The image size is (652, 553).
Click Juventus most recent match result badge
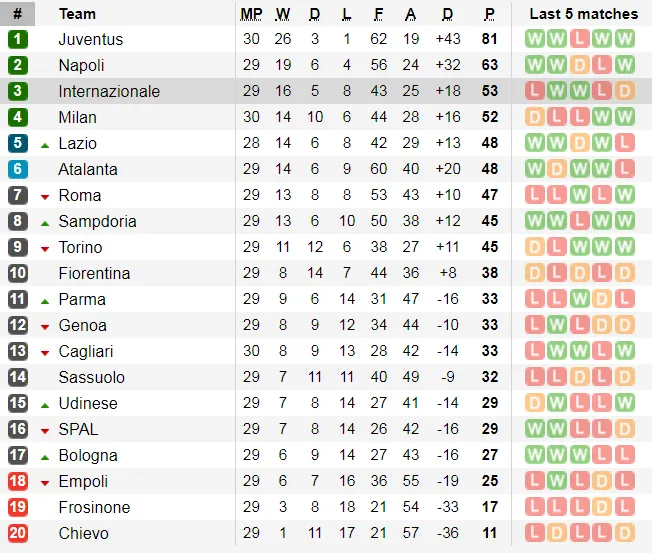[626, 39]
